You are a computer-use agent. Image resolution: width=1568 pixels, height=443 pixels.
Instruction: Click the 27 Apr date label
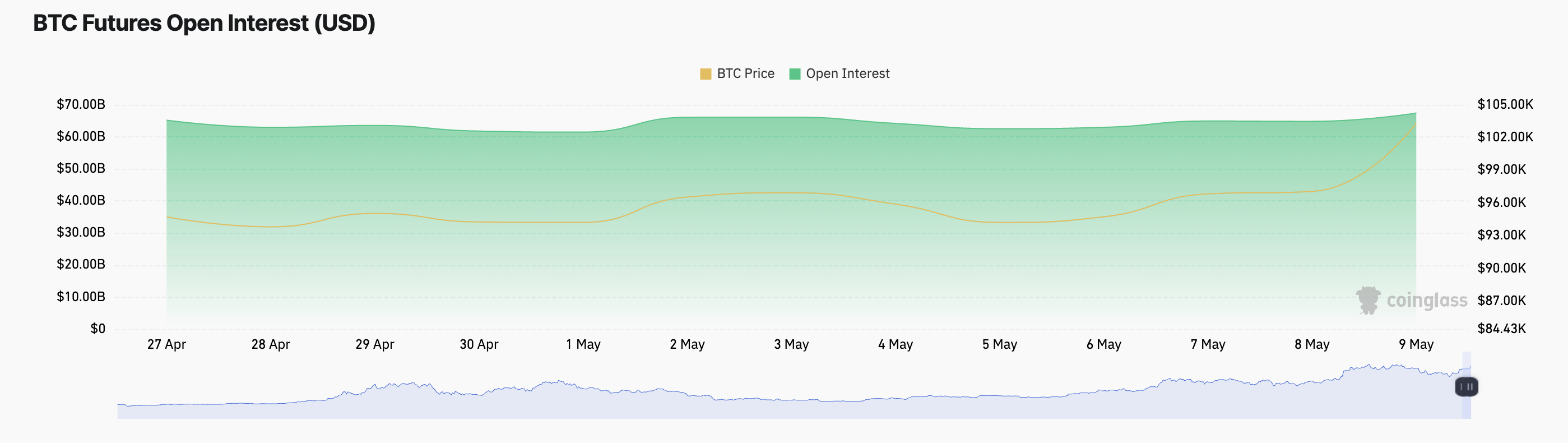click(166, 344)
